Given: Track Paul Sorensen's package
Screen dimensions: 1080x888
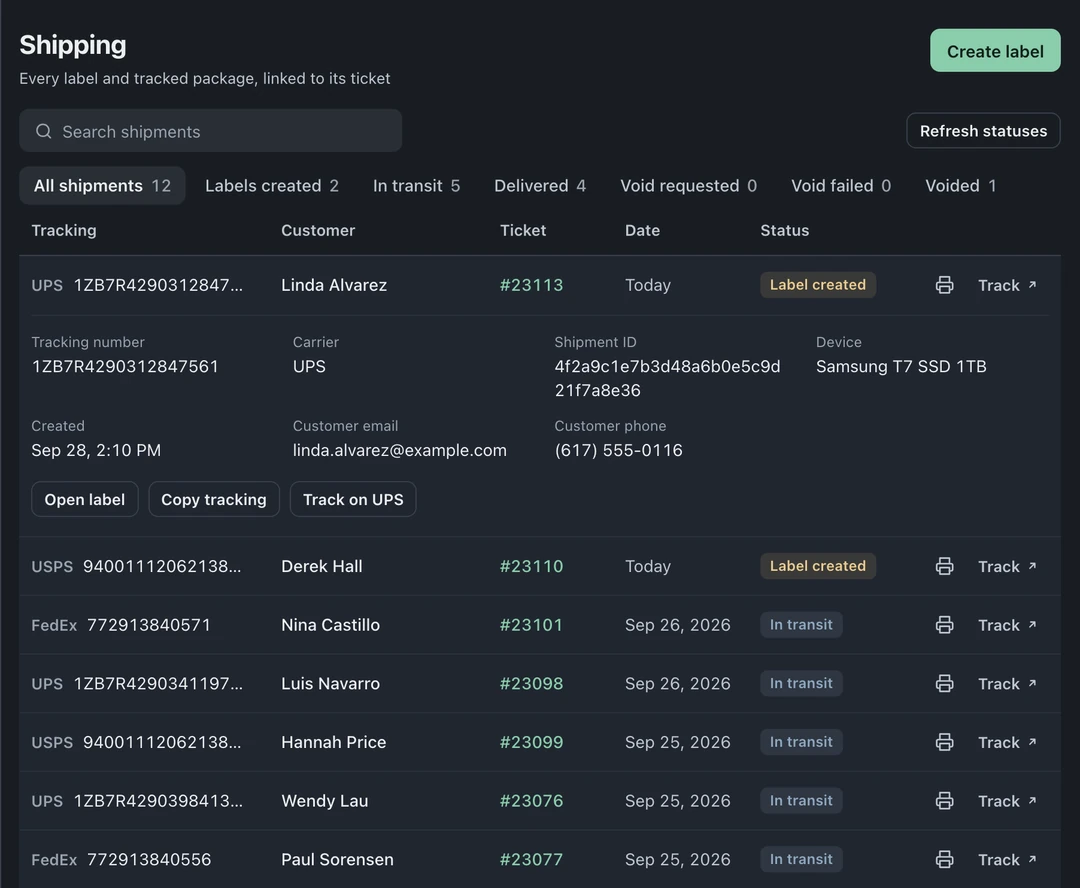Looking at the screenshot, I should coord(1007,859).
